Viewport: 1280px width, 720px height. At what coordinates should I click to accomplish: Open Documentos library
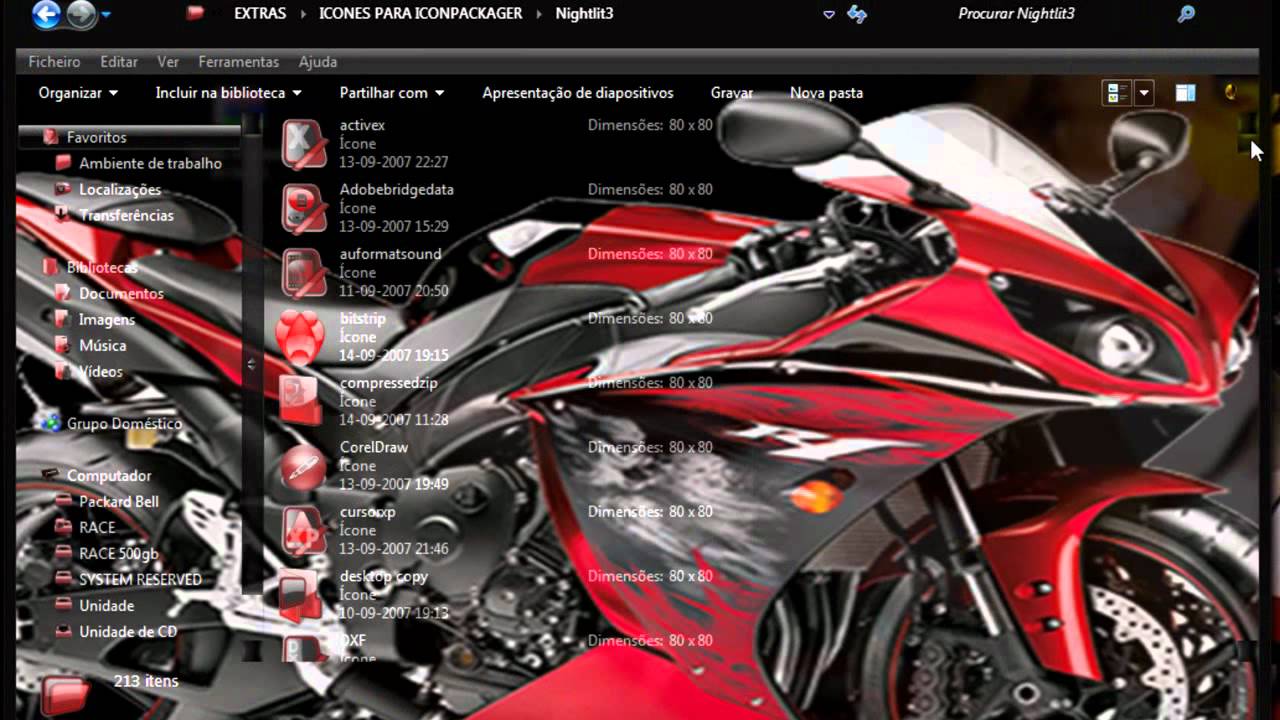click(x=121, y=293)
